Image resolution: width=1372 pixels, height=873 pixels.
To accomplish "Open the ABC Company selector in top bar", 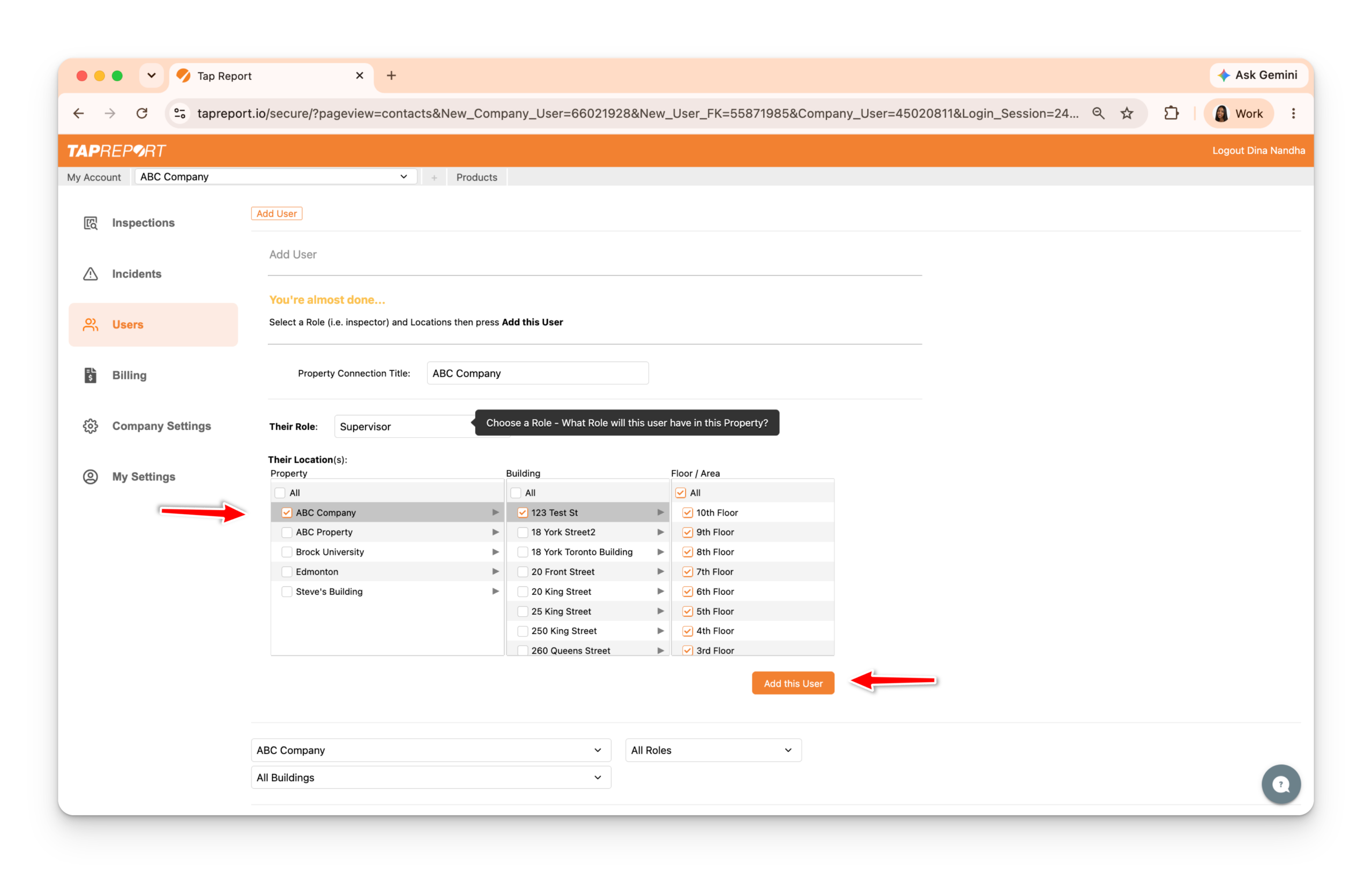I will tap(276, 177).
